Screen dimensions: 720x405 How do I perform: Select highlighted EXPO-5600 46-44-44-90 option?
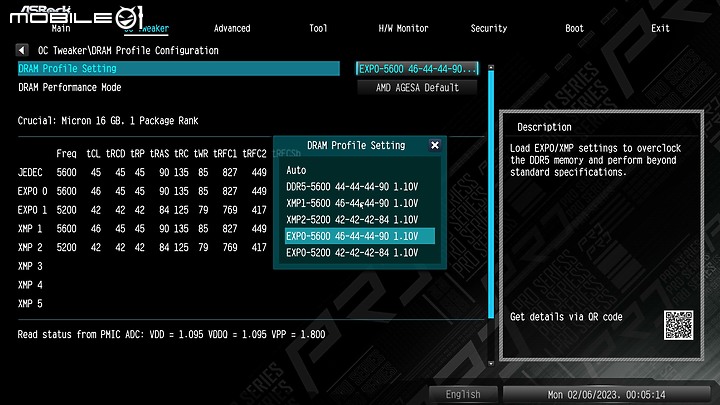(x=360, y=236)
